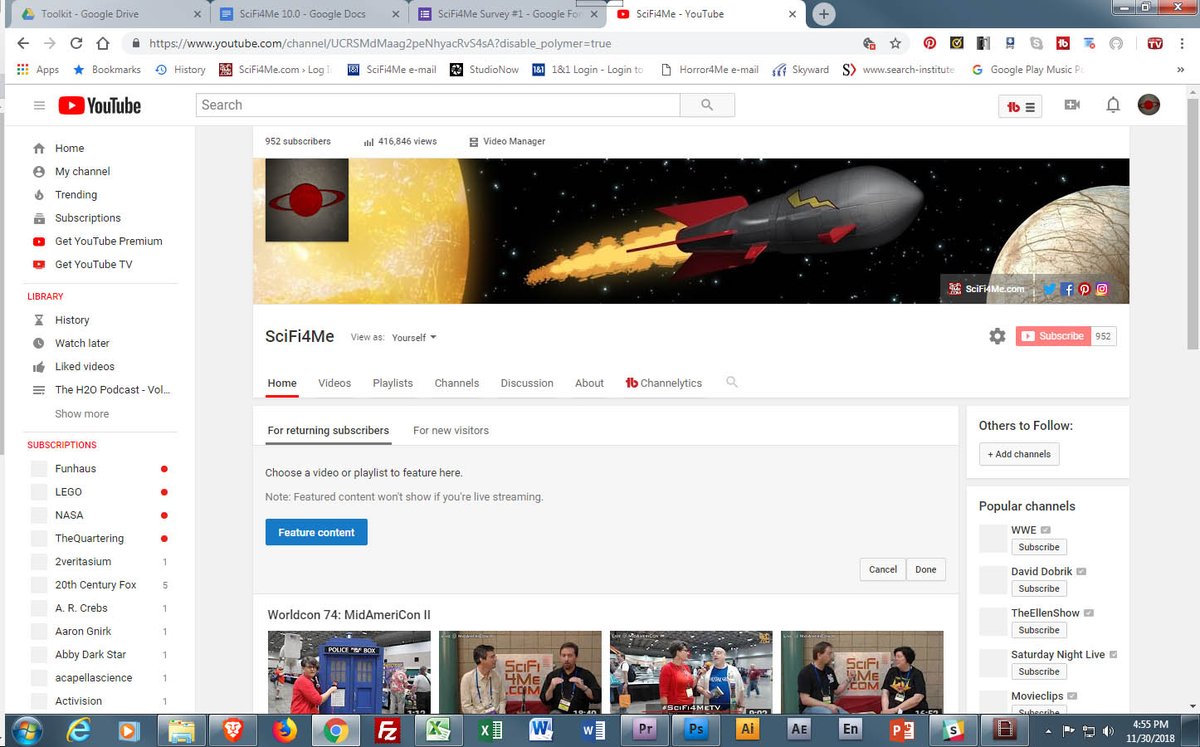Click the TubeBuddy browser extension icon
This screenshot has height=747, width=1200.
point(1062,43)
